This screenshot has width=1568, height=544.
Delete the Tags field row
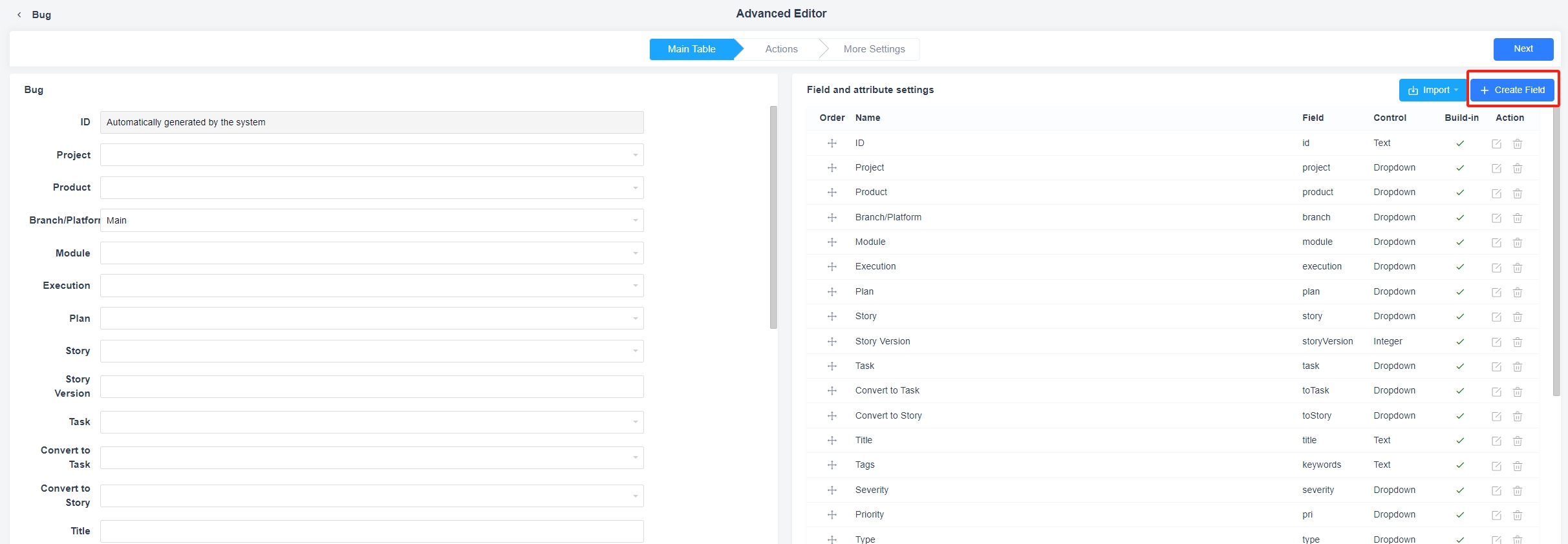tap(1518, 466)
